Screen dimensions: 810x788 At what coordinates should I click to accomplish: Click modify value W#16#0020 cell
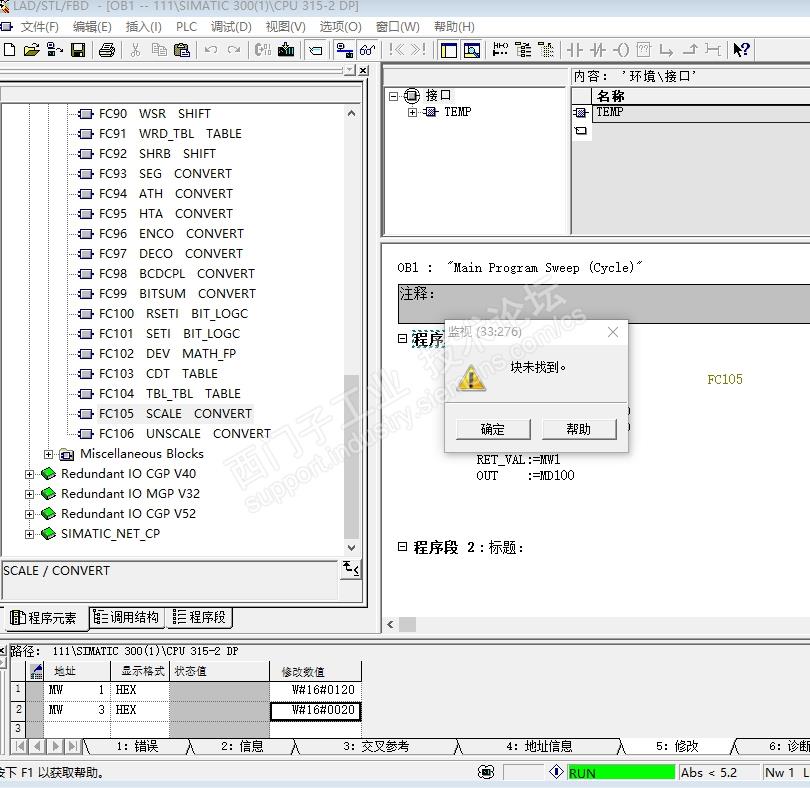[316, 710]
